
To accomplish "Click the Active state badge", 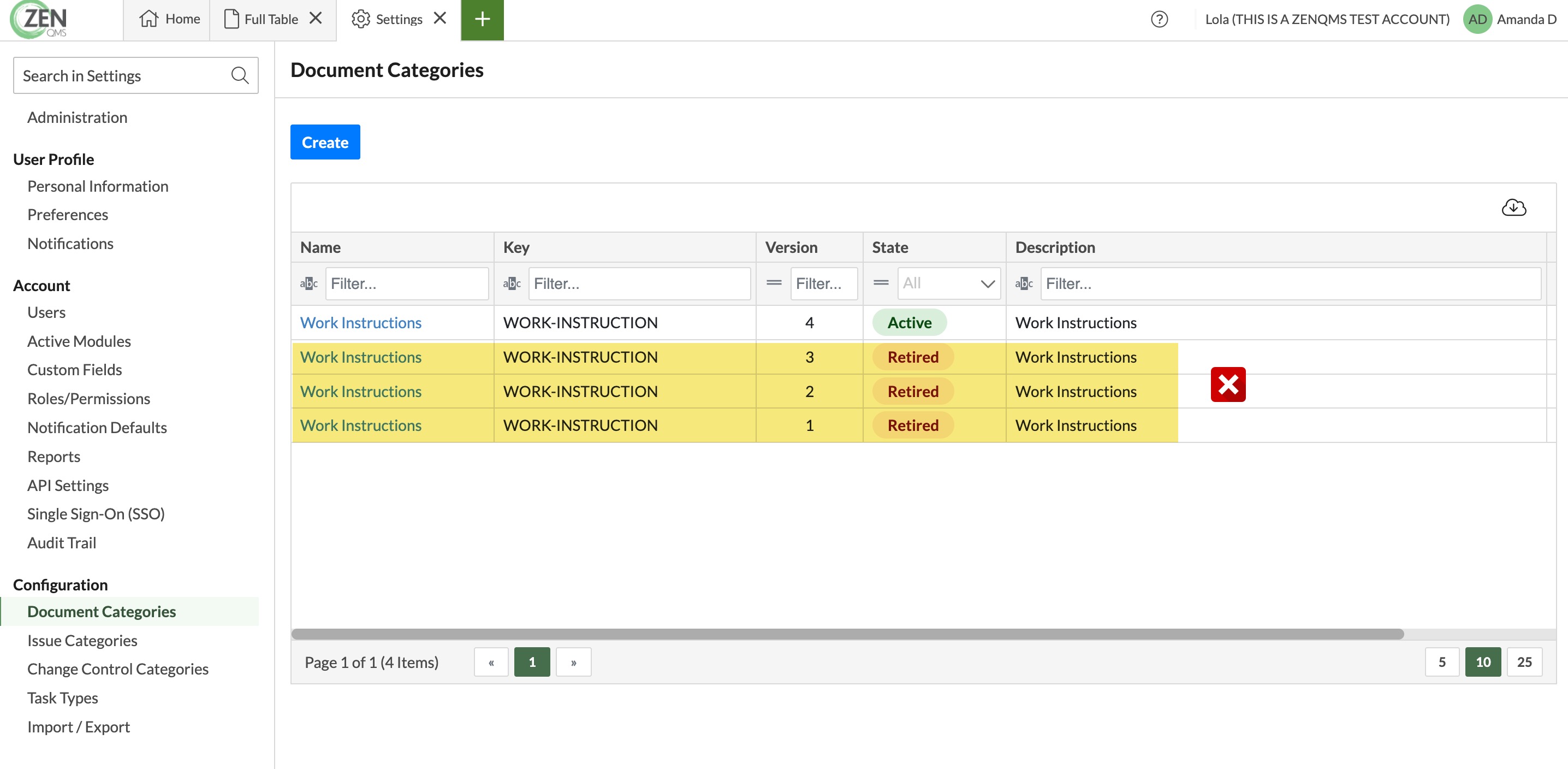I will pos(910,323).
